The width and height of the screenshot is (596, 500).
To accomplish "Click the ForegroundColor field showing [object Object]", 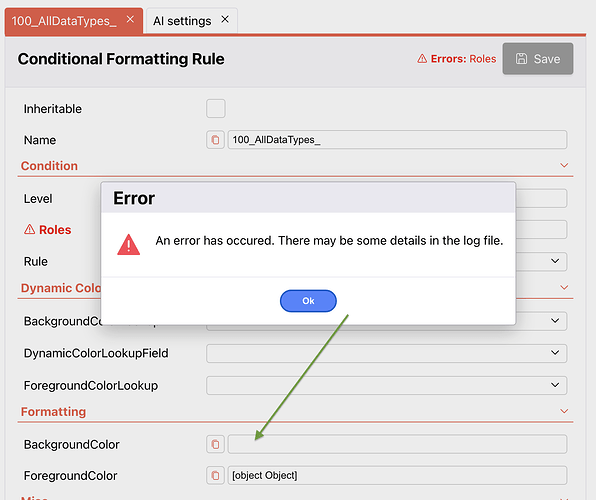I will [397, 475].
